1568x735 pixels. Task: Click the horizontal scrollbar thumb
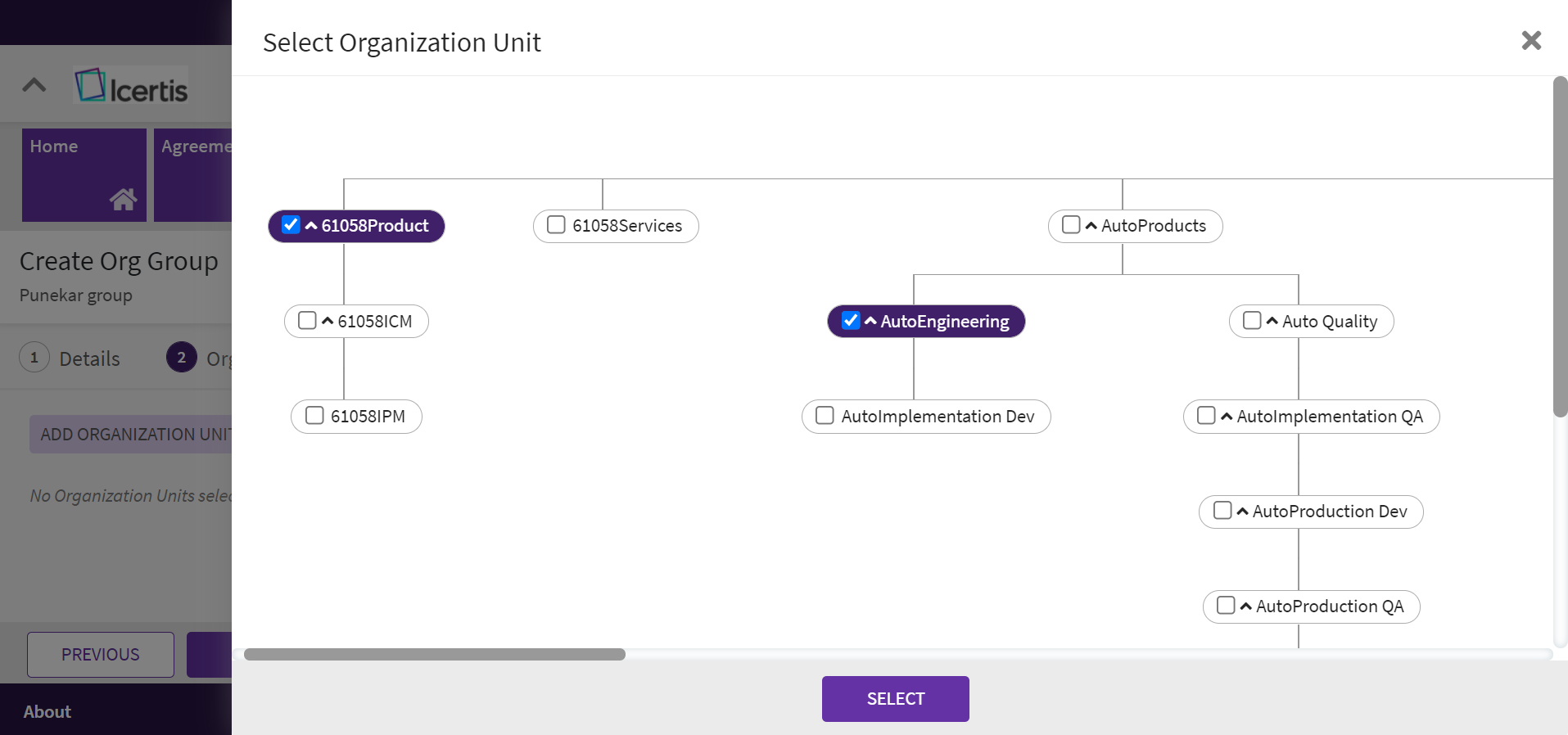click(434, 655)
